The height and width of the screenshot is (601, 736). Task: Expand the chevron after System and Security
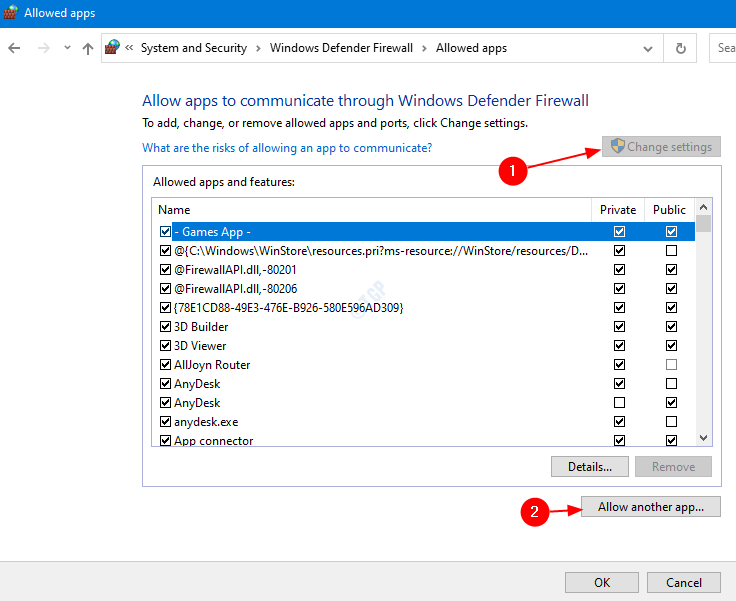[x=257, y=48]
